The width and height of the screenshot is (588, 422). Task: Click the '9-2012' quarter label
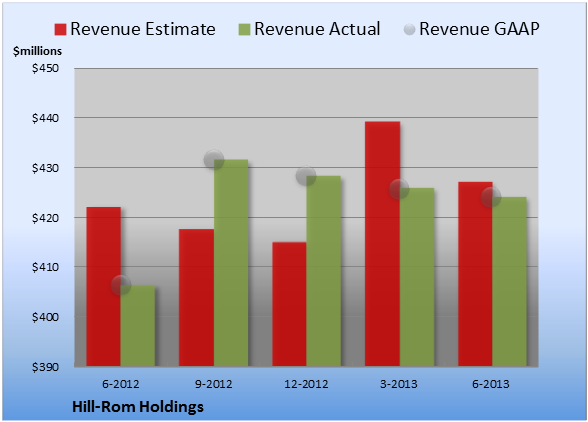(214, 384)
